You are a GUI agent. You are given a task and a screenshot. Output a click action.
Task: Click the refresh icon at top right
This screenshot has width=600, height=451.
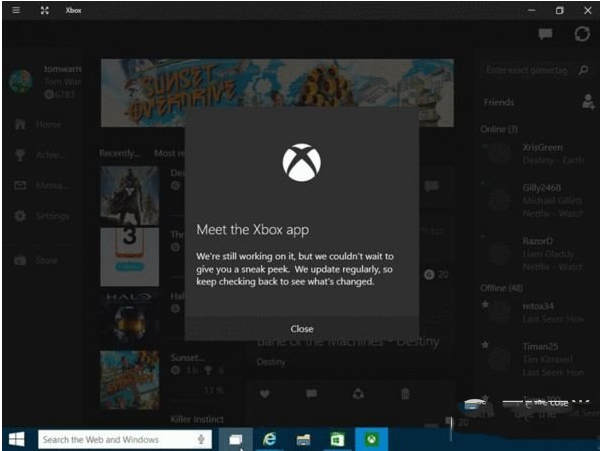(x=582, y=34)
